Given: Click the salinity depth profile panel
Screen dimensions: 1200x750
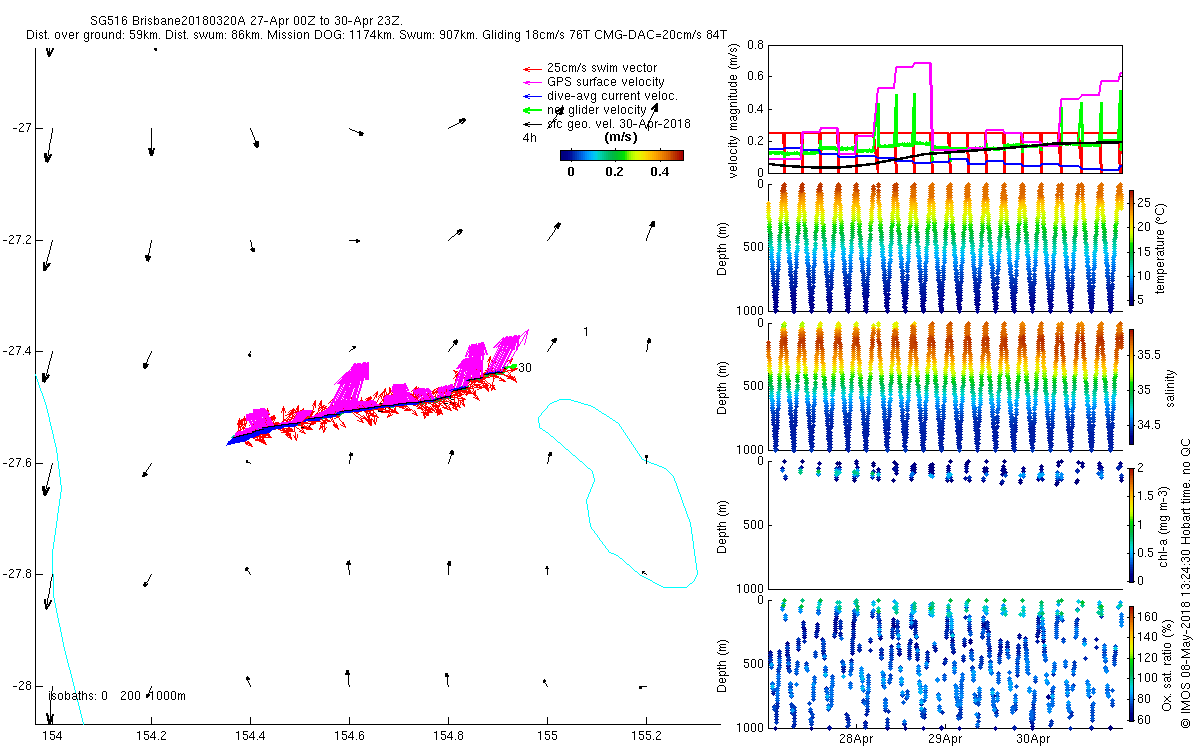Looking at the screenshot, I should [944, 386].
